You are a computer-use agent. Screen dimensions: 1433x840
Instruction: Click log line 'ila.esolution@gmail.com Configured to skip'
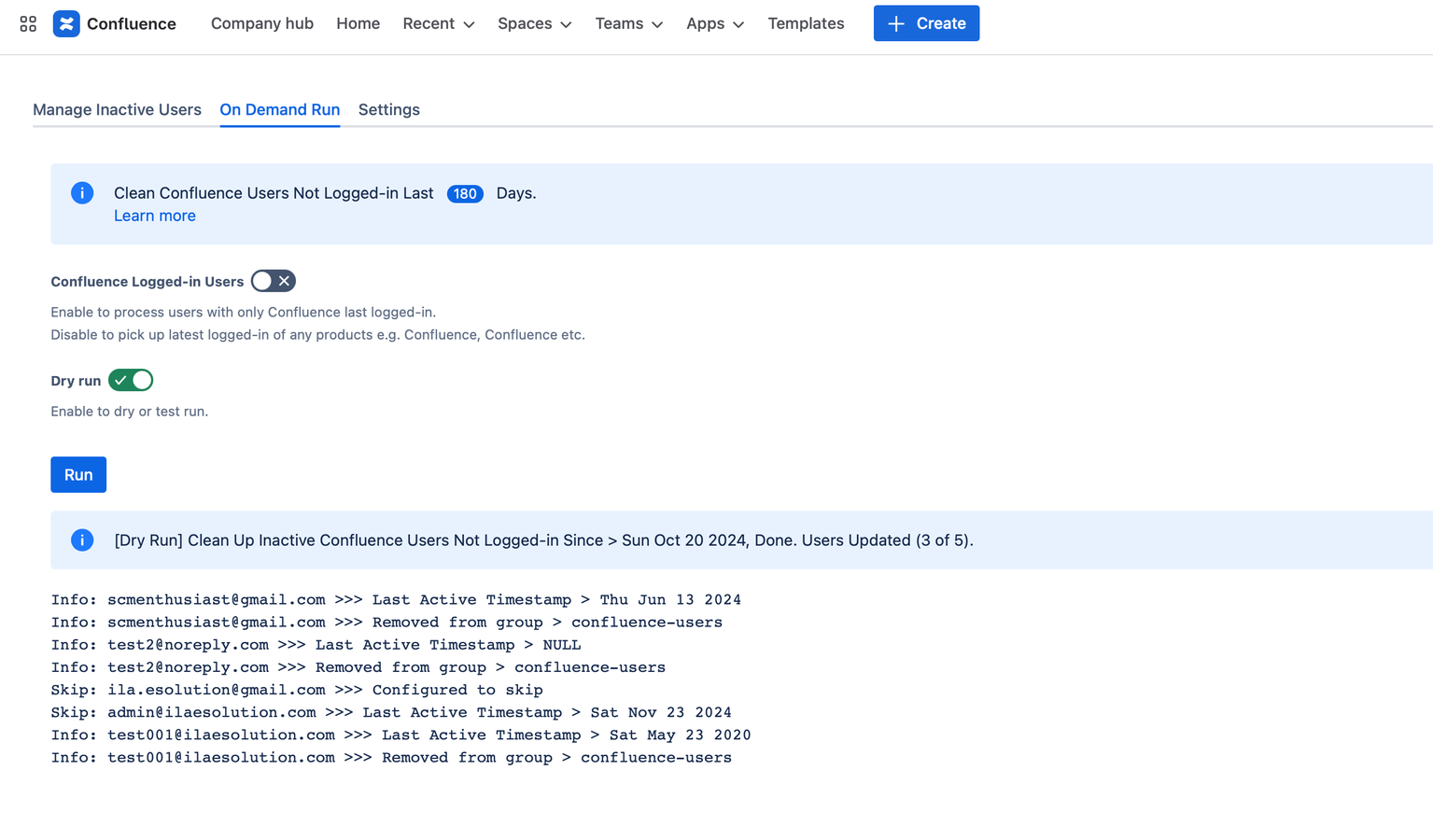pos(297,690)
